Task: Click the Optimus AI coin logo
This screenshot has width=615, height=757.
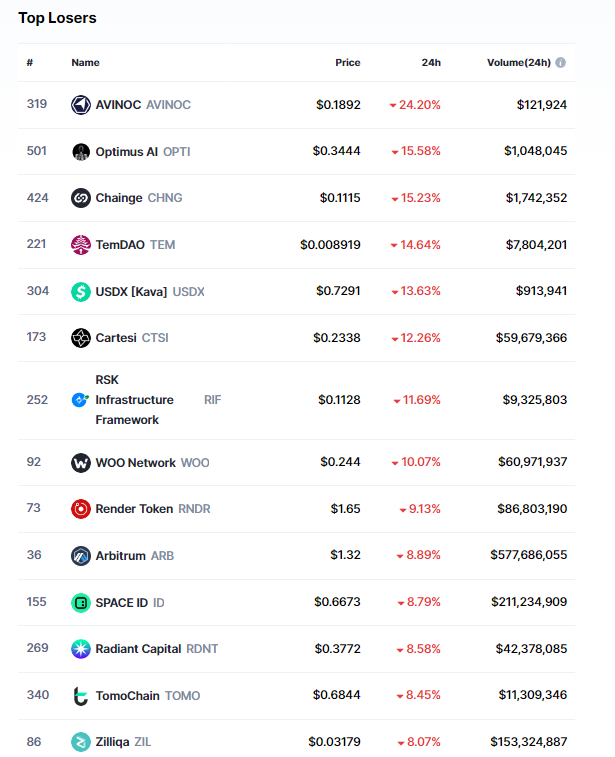Action: pyautogui.click(x=81, y=152)
